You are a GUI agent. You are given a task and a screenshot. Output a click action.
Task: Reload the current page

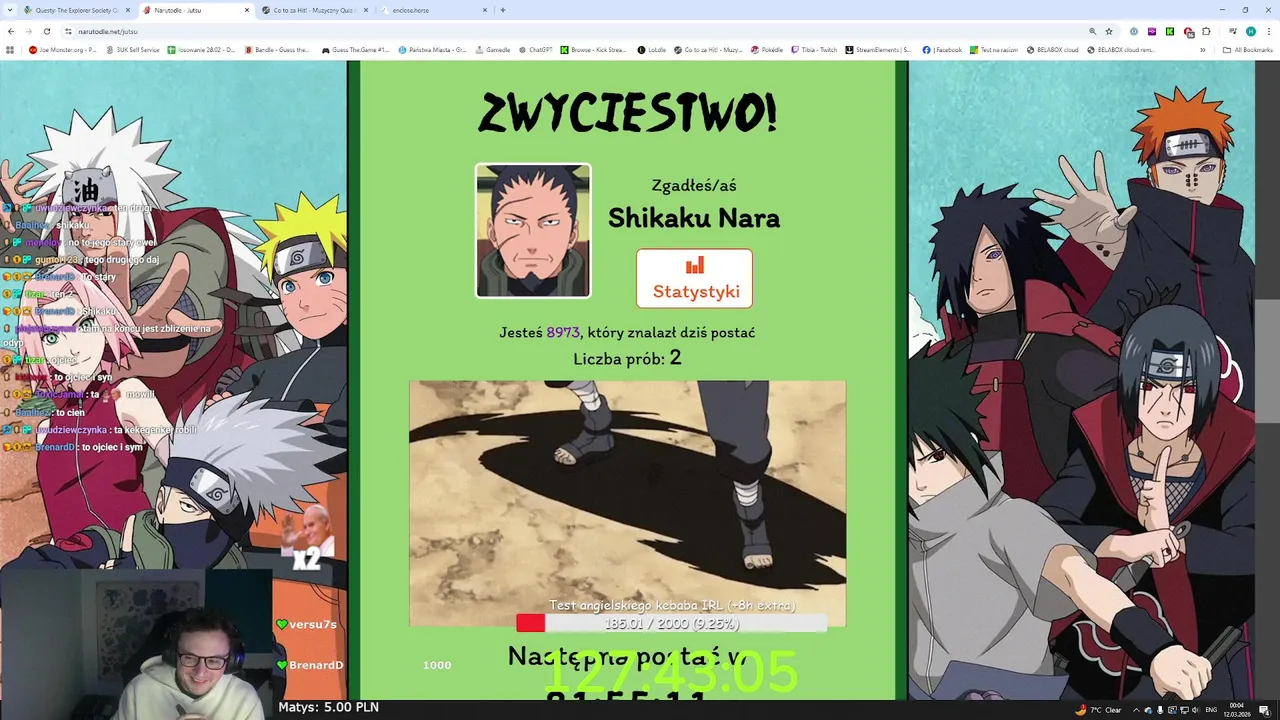pos(47,31)
